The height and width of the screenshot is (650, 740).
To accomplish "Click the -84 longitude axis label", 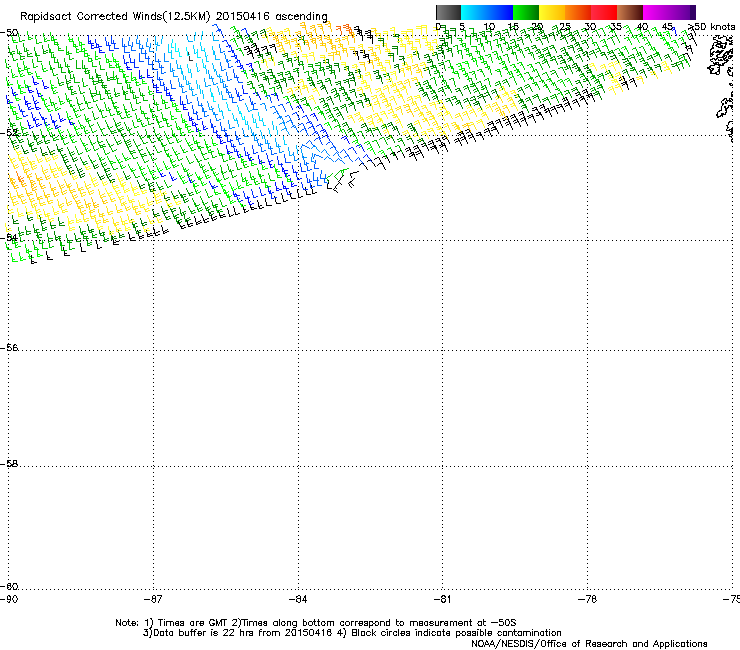I will (x=298, y=599).
